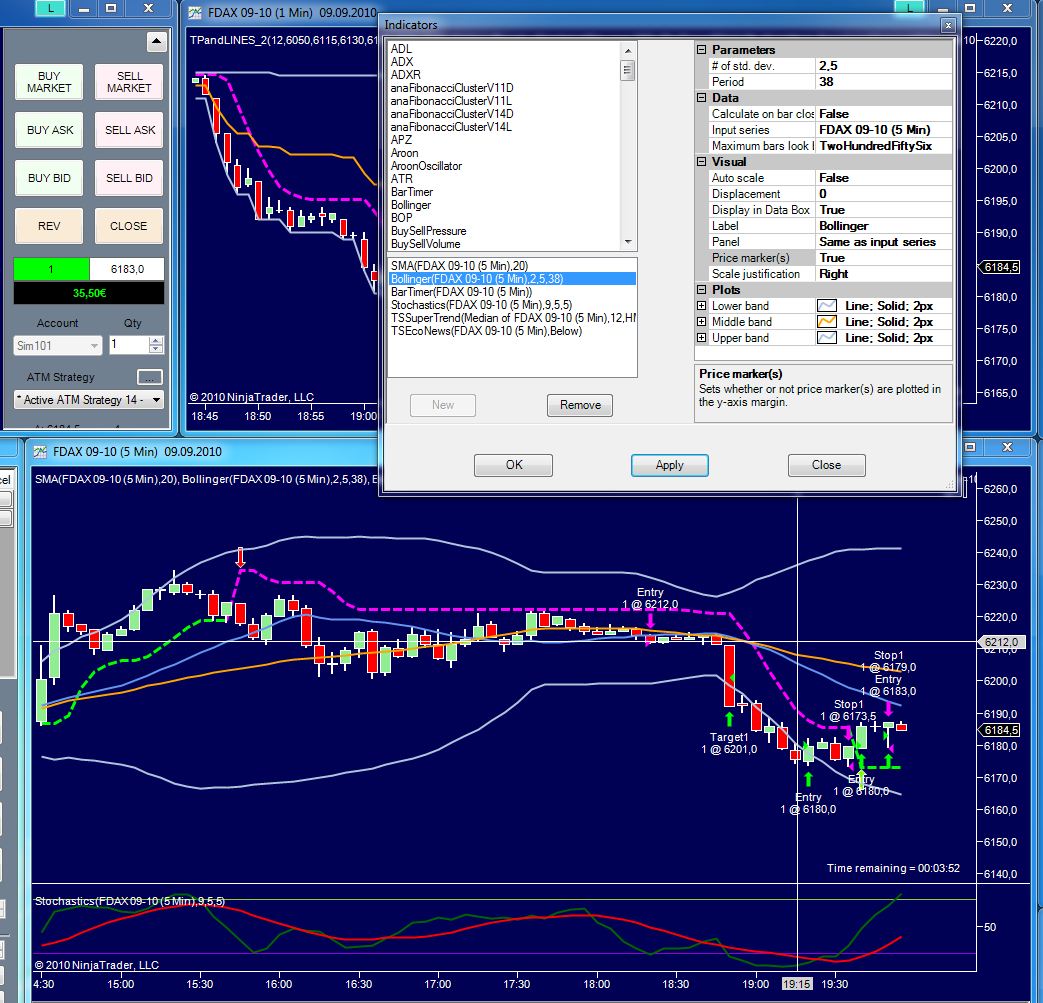
Task: Click Lower band color swatch
Action: point(827,306)
